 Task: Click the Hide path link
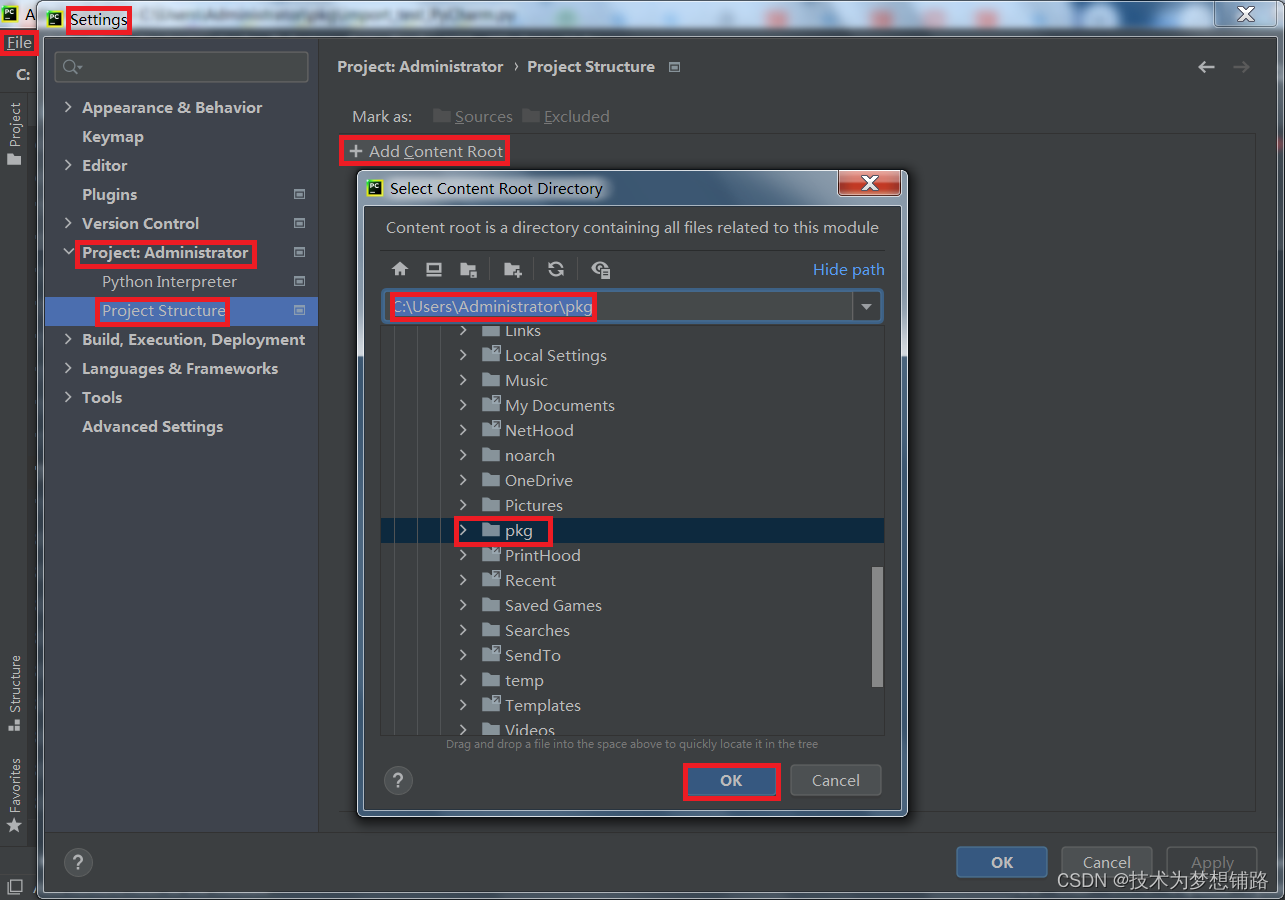(848, 269)
